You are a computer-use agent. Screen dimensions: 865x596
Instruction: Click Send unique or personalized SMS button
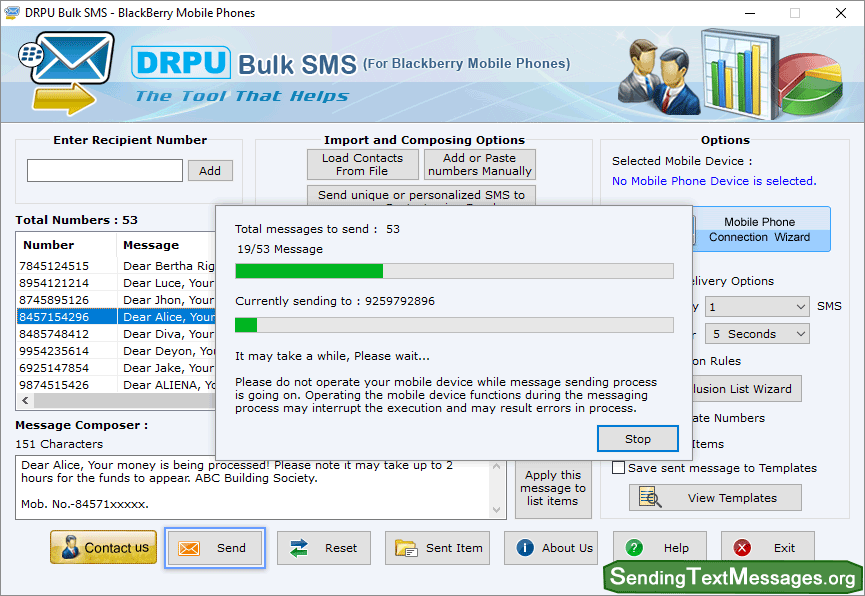(x=421, y=195)
